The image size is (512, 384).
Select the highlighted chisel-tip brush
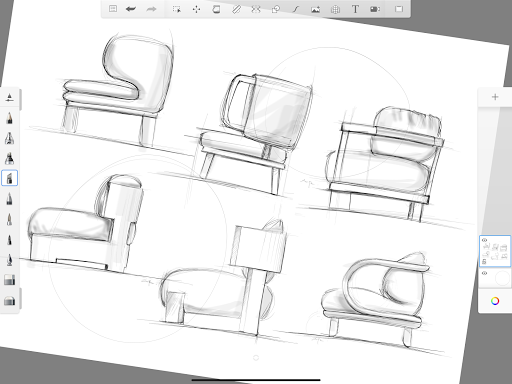[x=9, y=178]
